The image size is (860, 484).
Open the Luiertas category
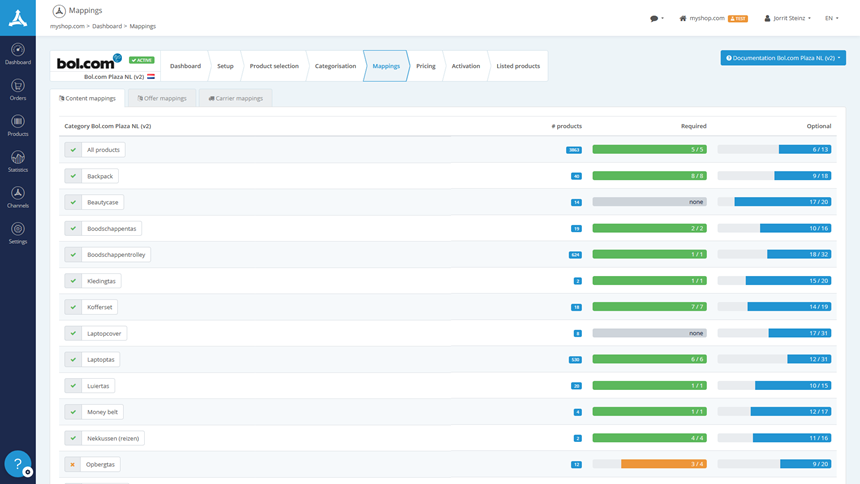click(98, 386)
